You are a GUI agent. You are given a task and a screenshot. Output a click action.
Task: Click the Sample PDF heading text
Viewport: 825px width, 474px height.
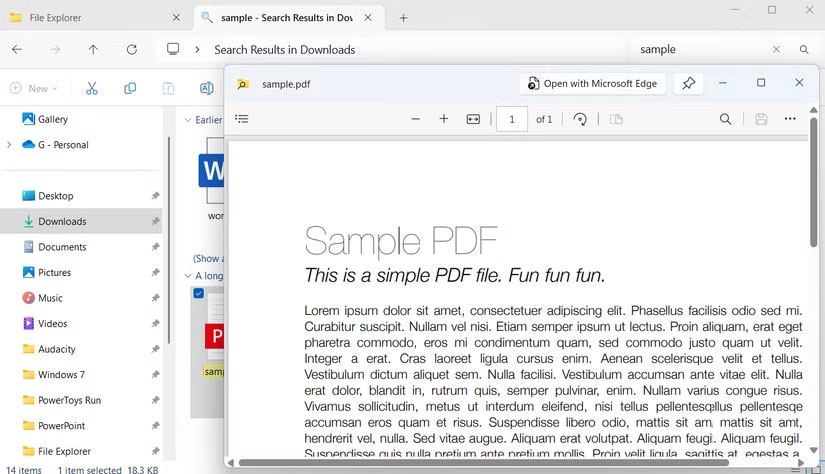401,241
